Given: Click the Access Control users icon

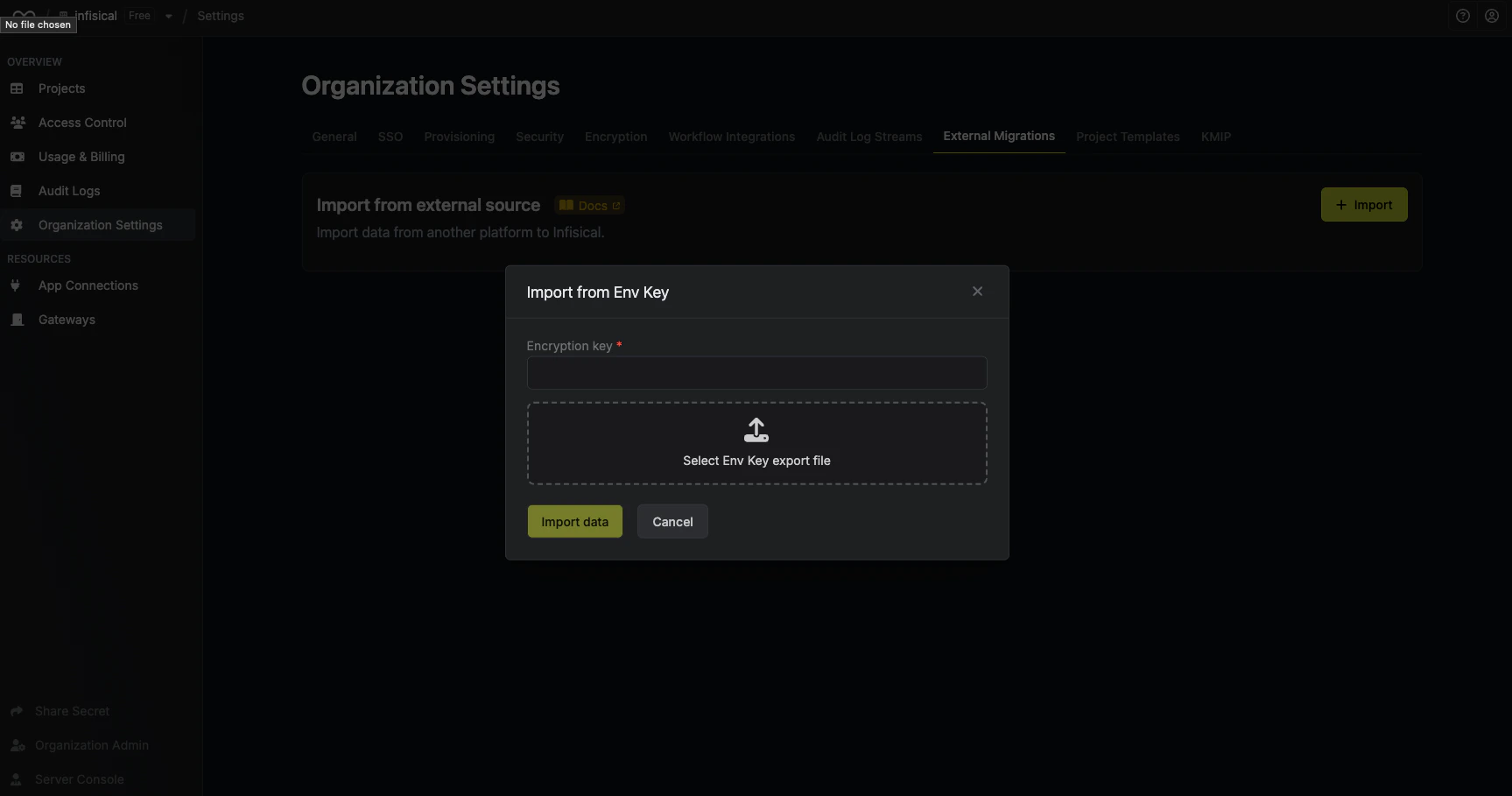Looking at the screenshot, I should [x=18, y=123].
